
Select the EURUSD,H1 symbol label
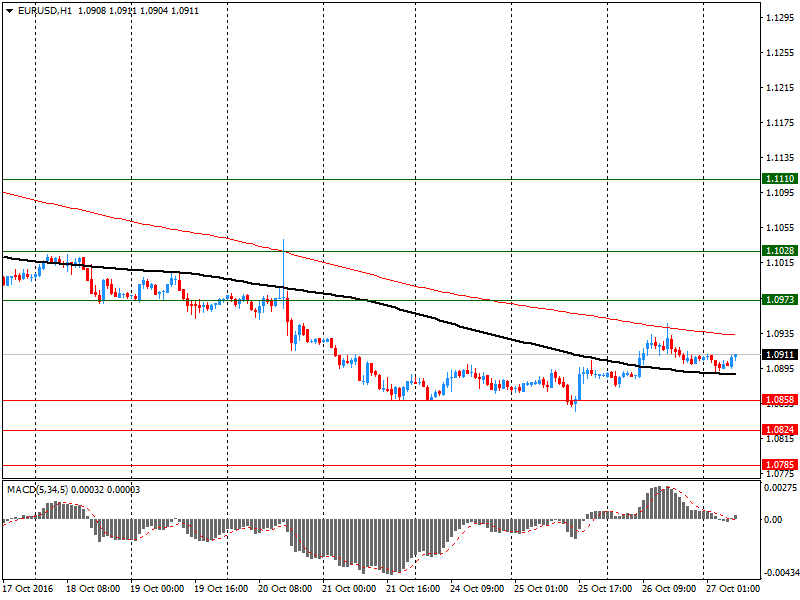[x=44, y=11]
